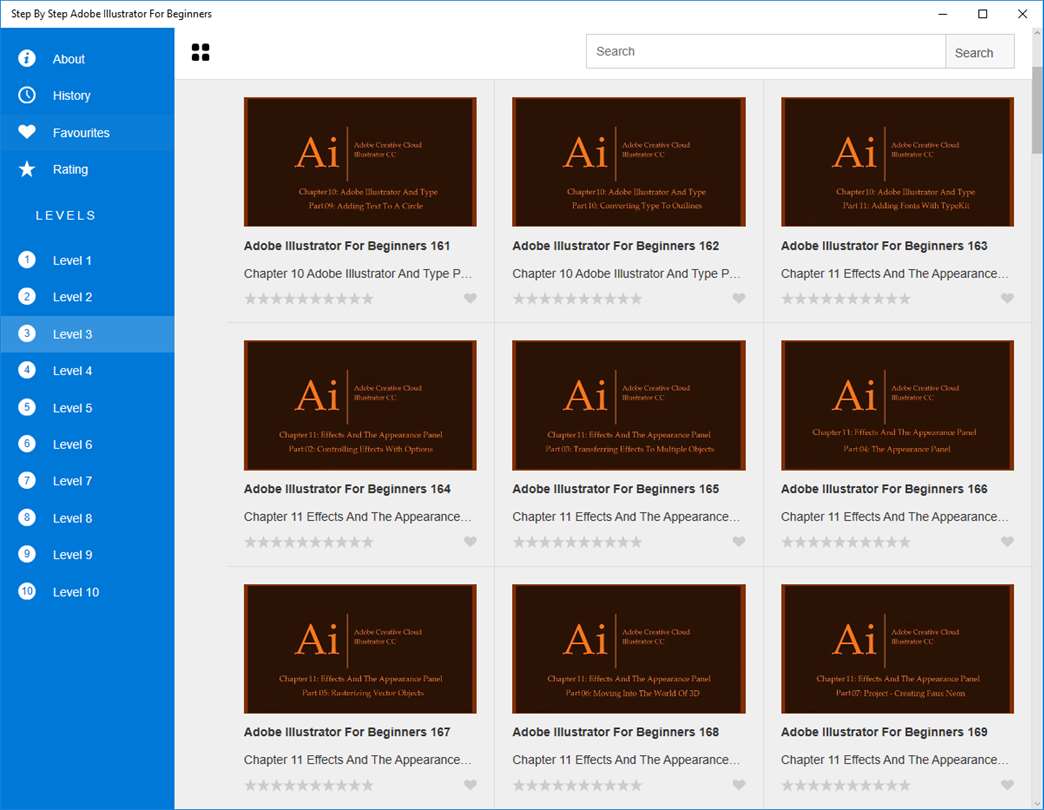1044x810 pixels.
Task: Open the lesson 169 video thumbnail
Action: point(898,649)
